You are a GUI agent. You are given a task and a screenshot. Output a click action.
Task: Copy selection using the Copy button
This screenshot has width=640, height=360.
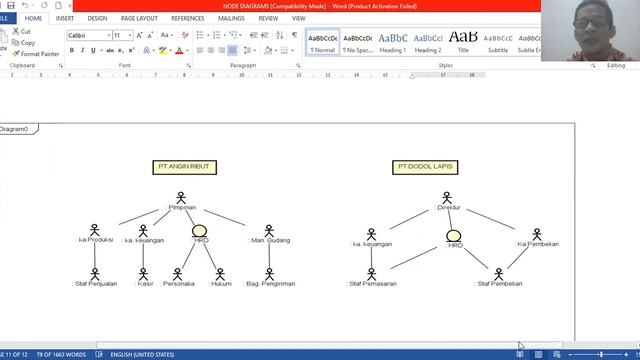point(23,42)
